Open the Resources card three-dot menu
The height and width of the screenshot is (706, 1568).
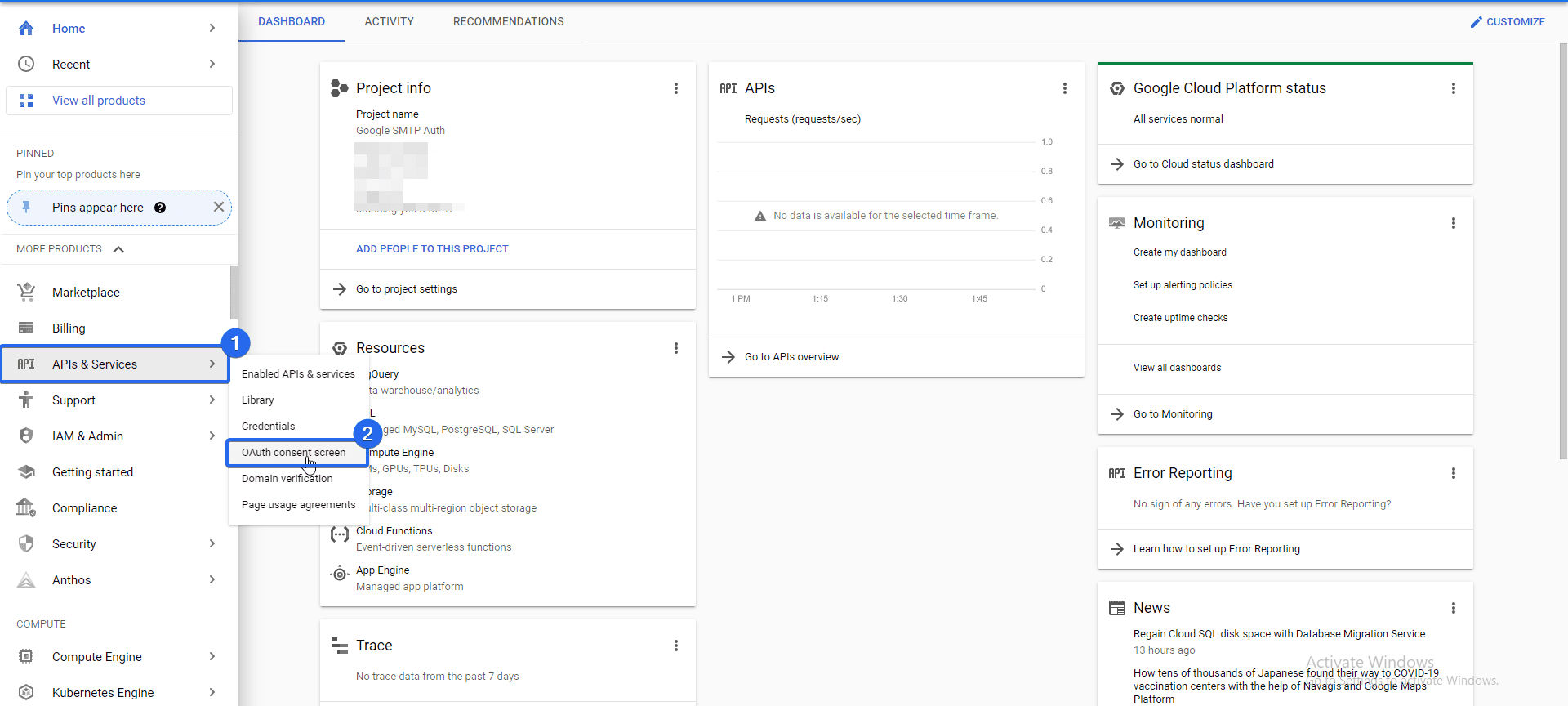coord(676,348)
